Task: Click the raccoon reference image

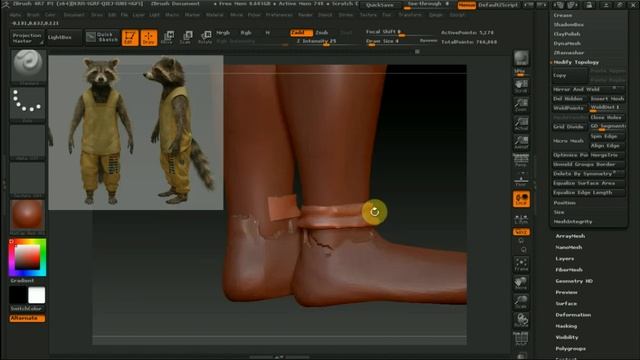Action: [x=136, y=133]
